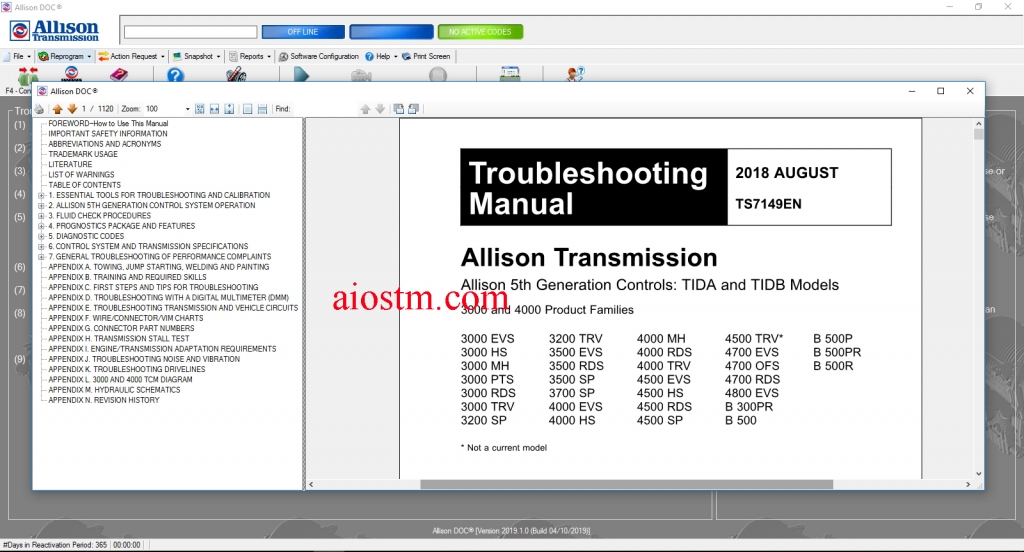Click the grayed video camera icon

pyautogui.click(x=361, y=75)
